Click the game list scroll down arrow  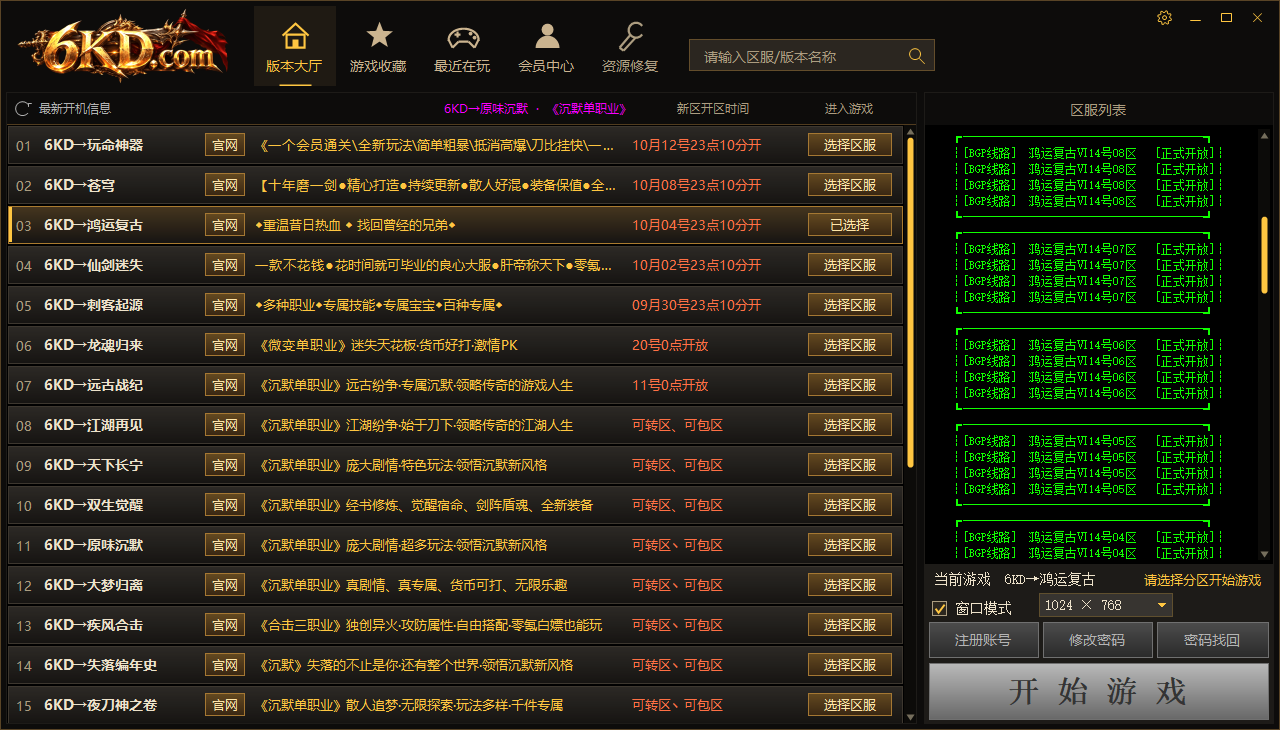[910, 717]
